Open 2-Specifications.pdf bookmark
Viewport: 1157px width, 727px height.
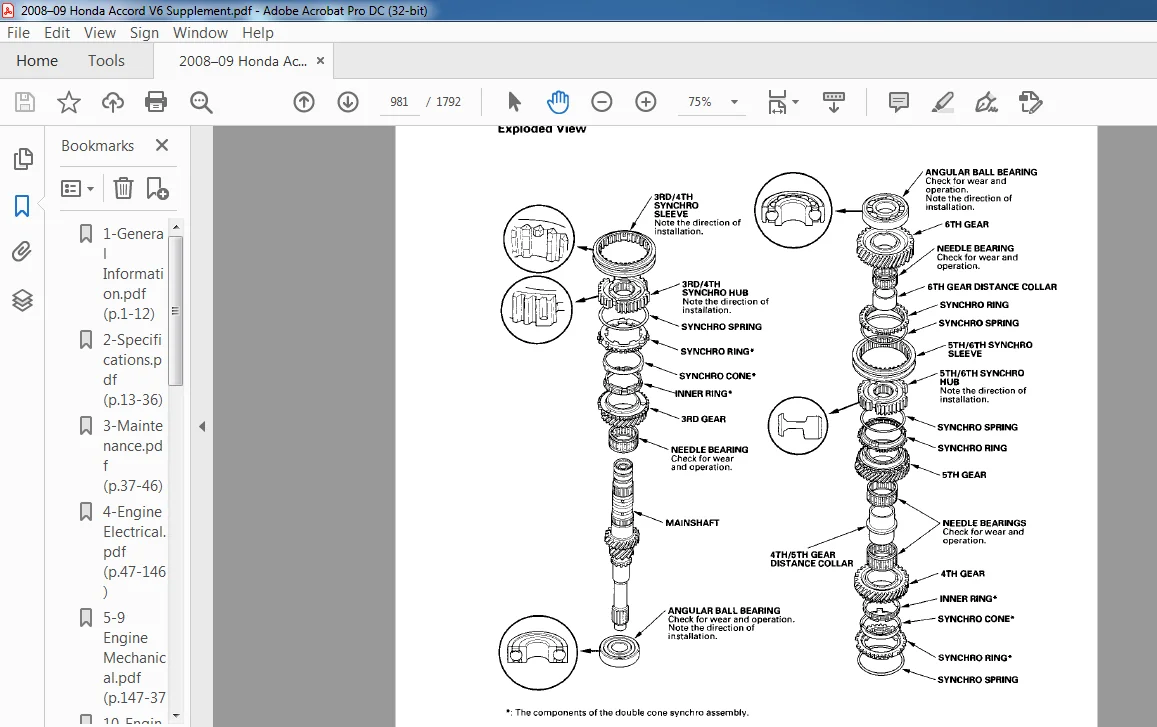pyautogui.click(x=132, y=370)
